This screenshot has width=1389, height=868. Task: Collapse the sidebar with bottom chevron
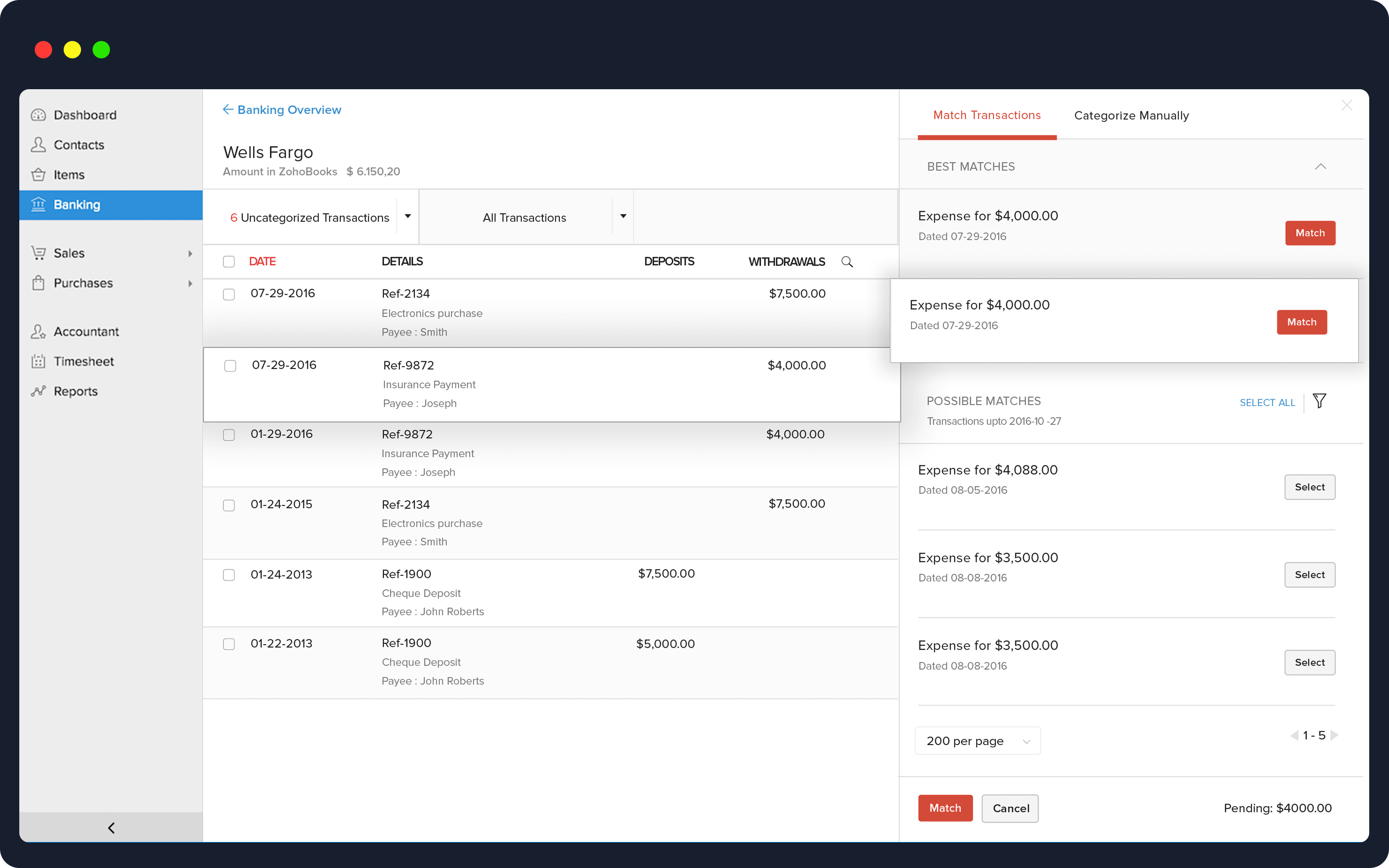pyautogui.click(x=111, y=827)
